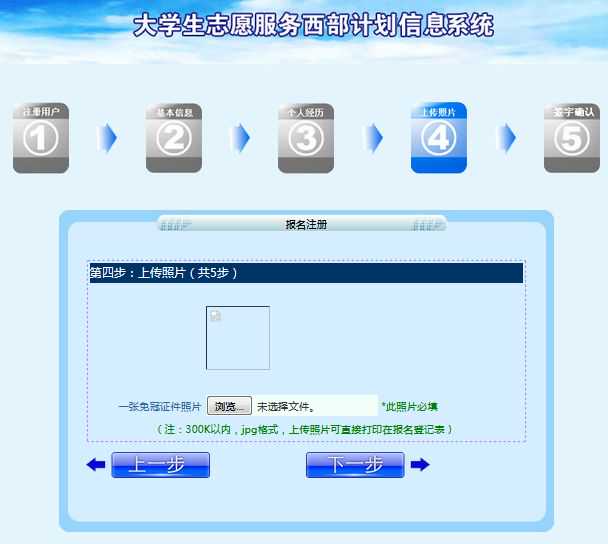This screenshot has height=544, width=608.
Task: Click the 报名注册 panel header tab
Action: click(x=305, y=224)
